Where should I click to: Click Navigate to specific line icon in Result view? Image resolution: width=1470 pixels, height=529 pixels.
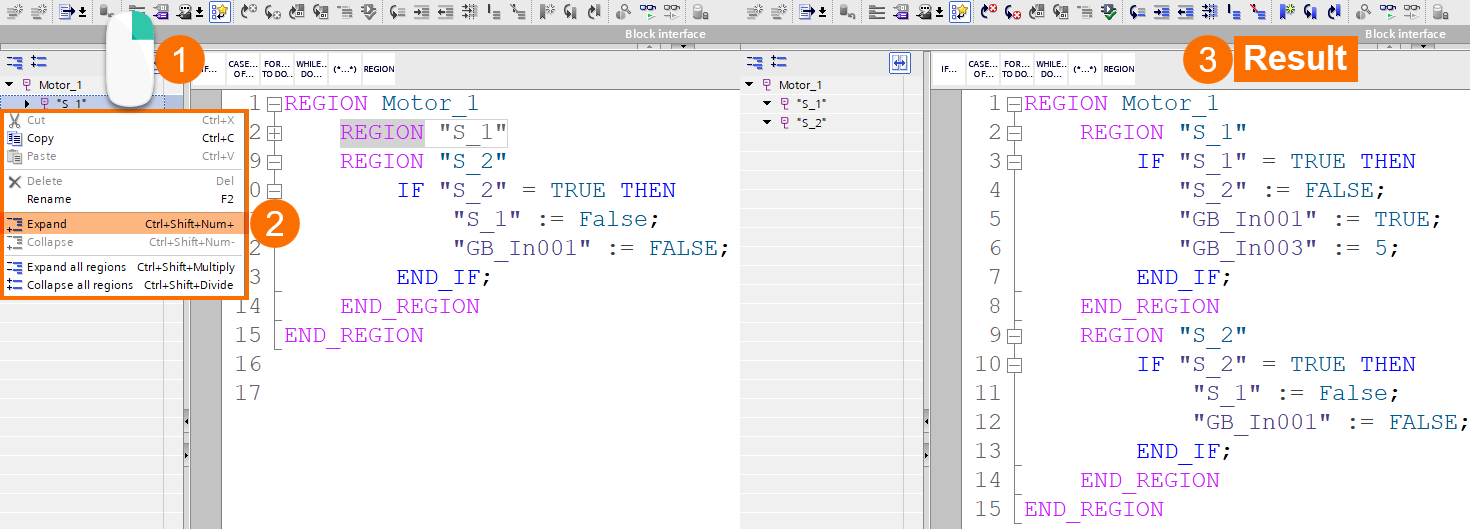[806, 11]
